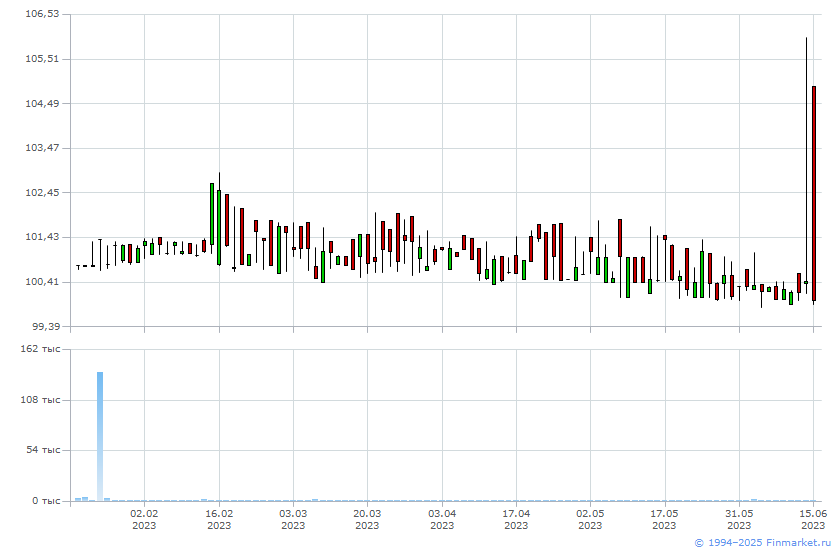Click the 102,45 price axis label
840x550 pixels.
[42, 192]
